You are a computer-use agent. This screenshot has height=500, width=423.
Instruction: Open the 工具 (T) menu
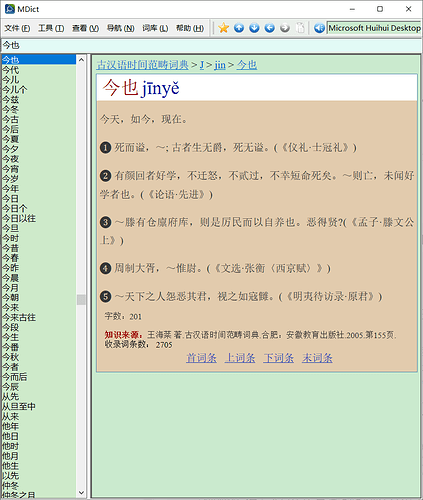[x=51, y=28]
